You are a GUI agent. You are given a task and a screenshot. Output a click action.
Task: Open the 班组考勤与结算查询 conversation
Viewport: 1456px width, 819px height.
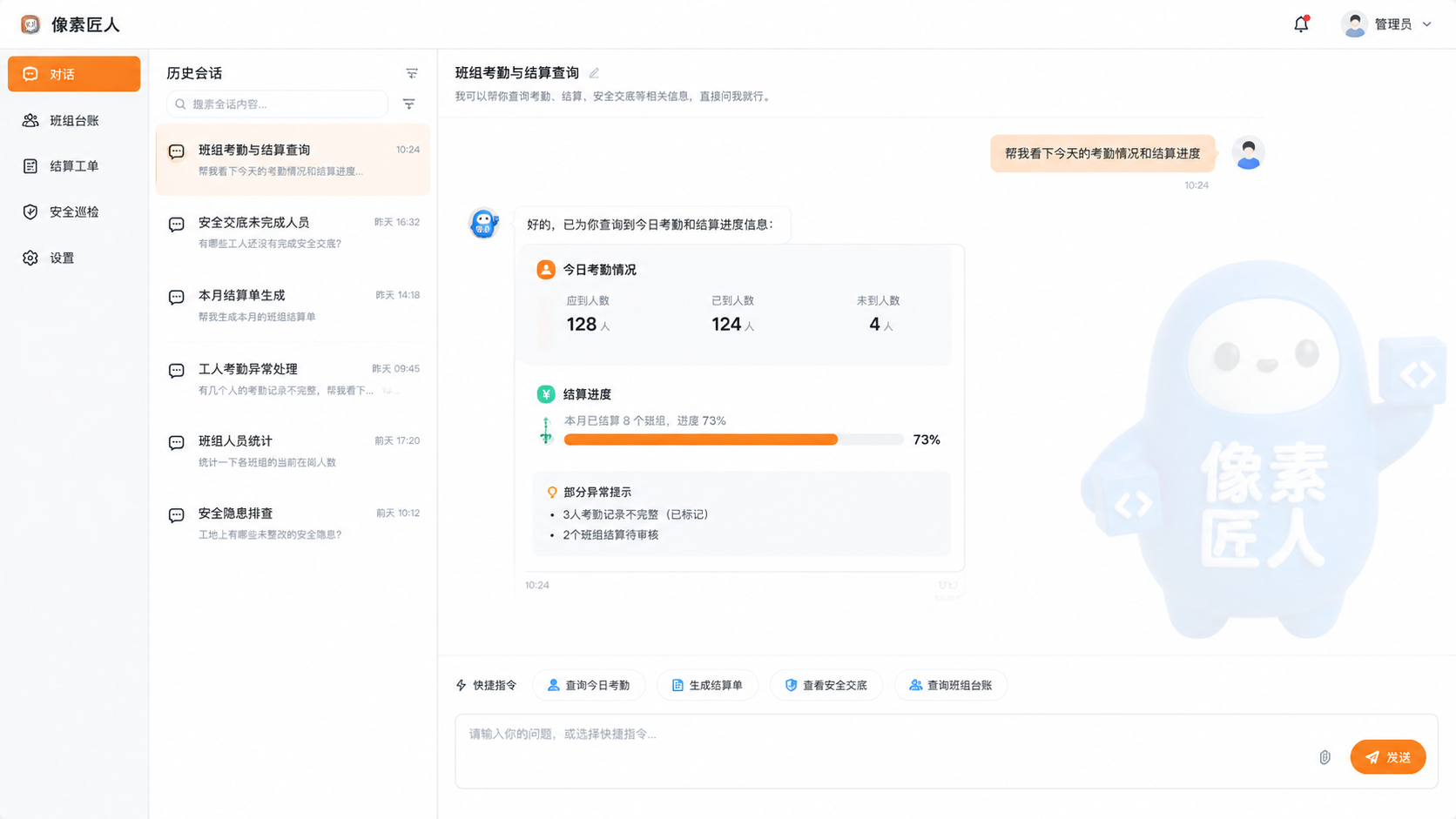293,159
